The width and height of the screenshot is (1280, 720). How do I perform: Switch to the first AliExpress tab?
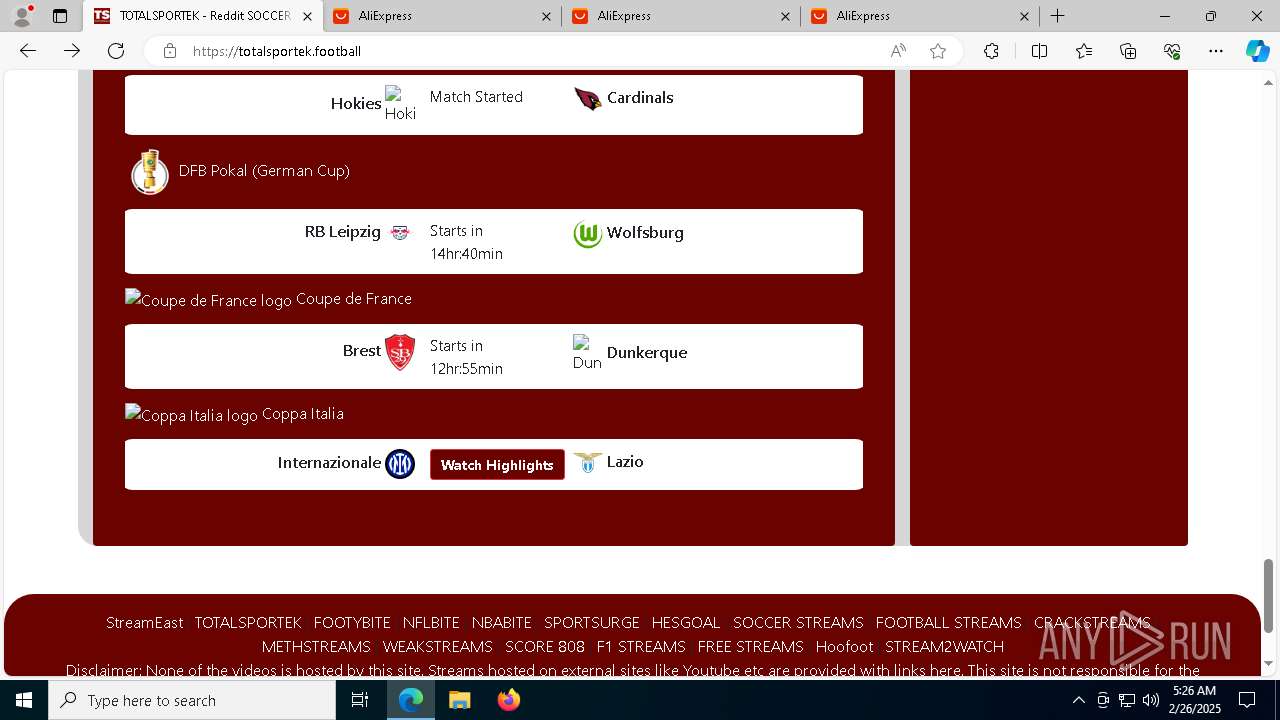(442, 16)
